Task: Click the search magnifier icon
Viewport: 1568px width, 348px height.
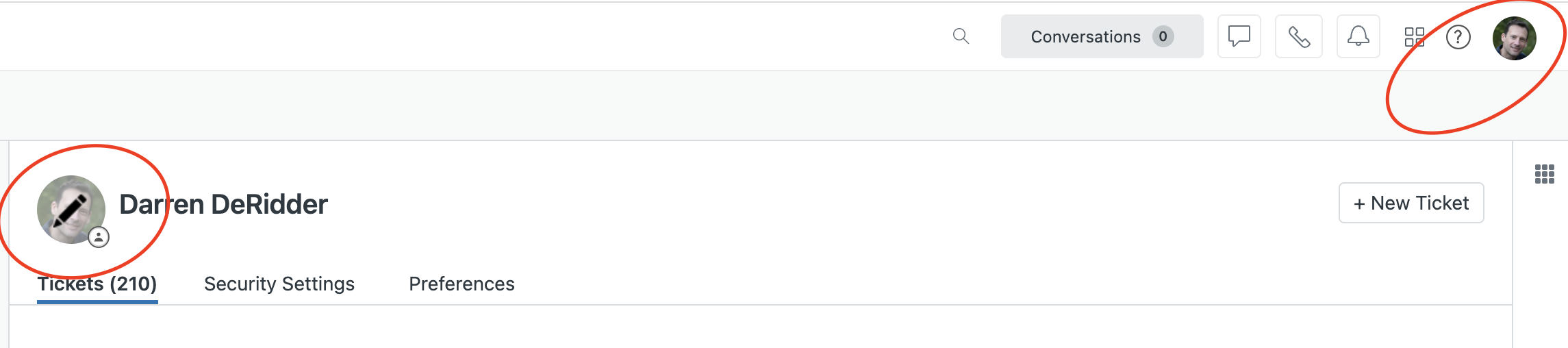Action: tap(961, 36)
